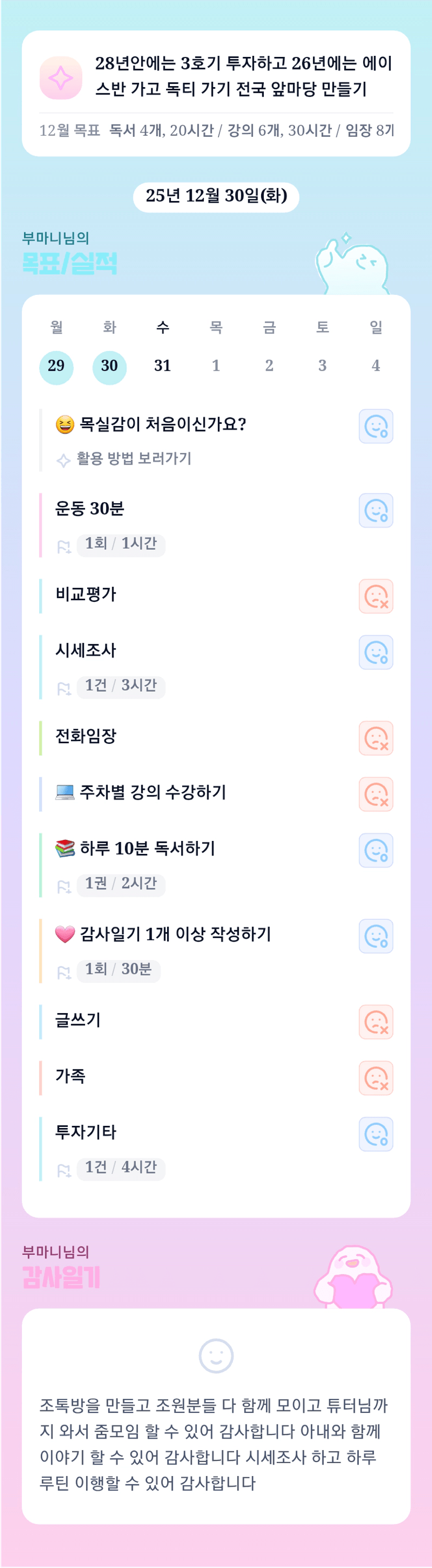Select day 29 Monday in the week strip
Image resolution: width=432 pixels, height=1568 pixels.
(56, 366)
